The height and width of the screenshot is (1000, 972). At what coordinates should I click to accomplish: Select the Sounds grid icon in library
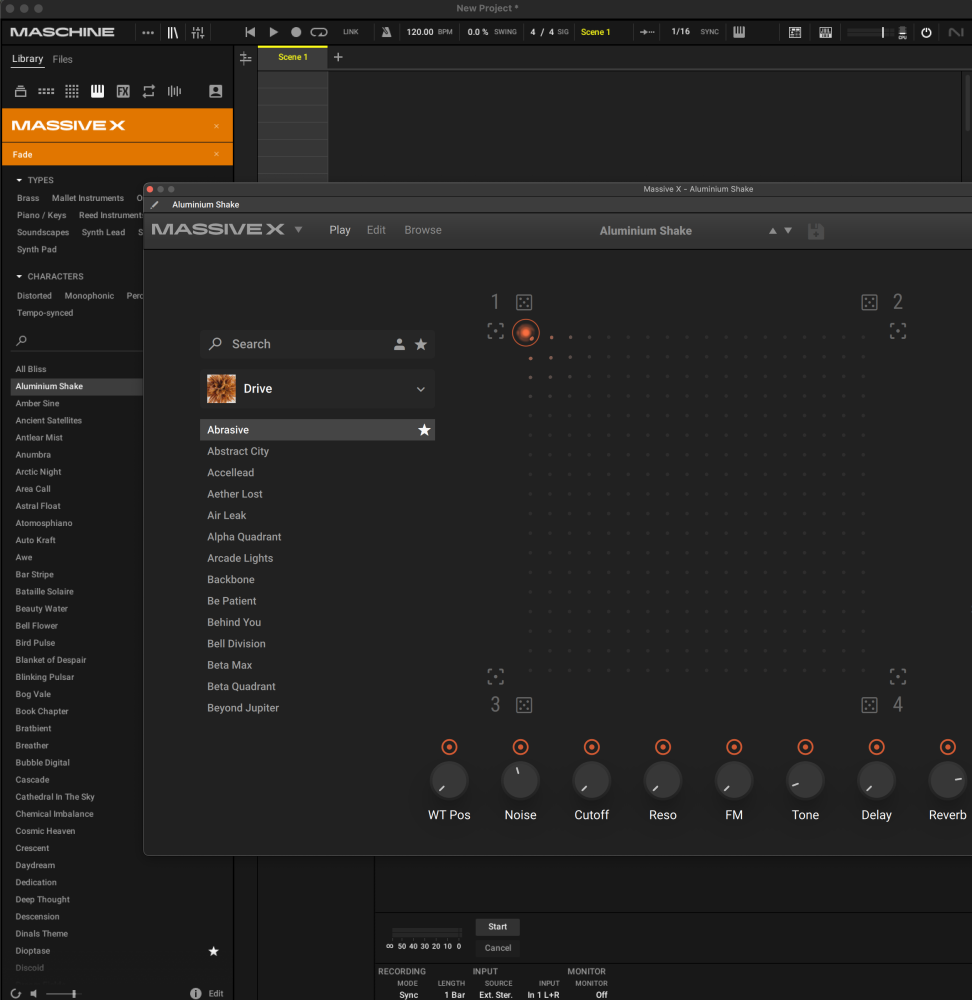tap(72, 91)
